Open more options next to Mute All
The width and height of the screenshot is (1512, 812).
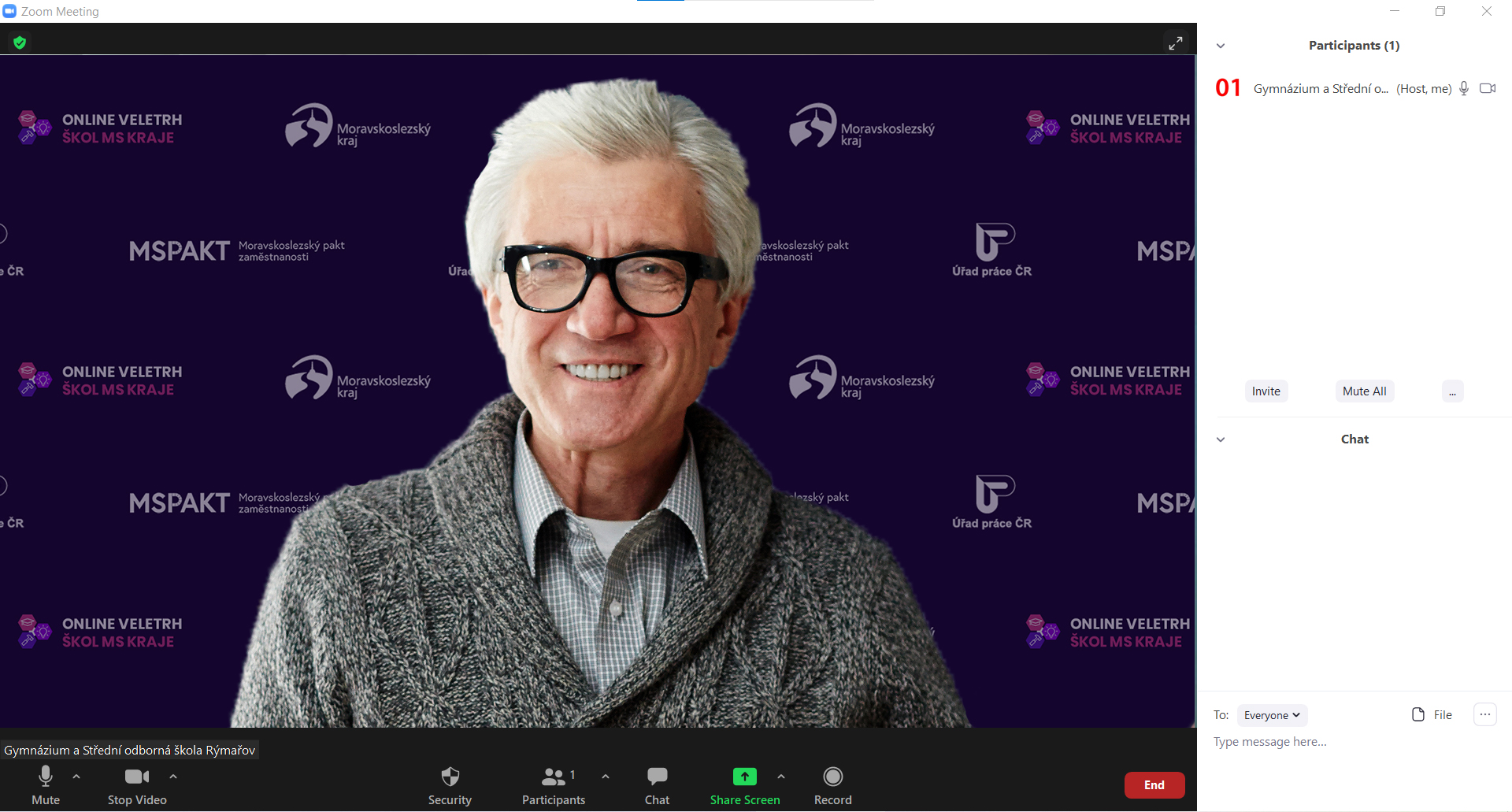pos(1453,391)
